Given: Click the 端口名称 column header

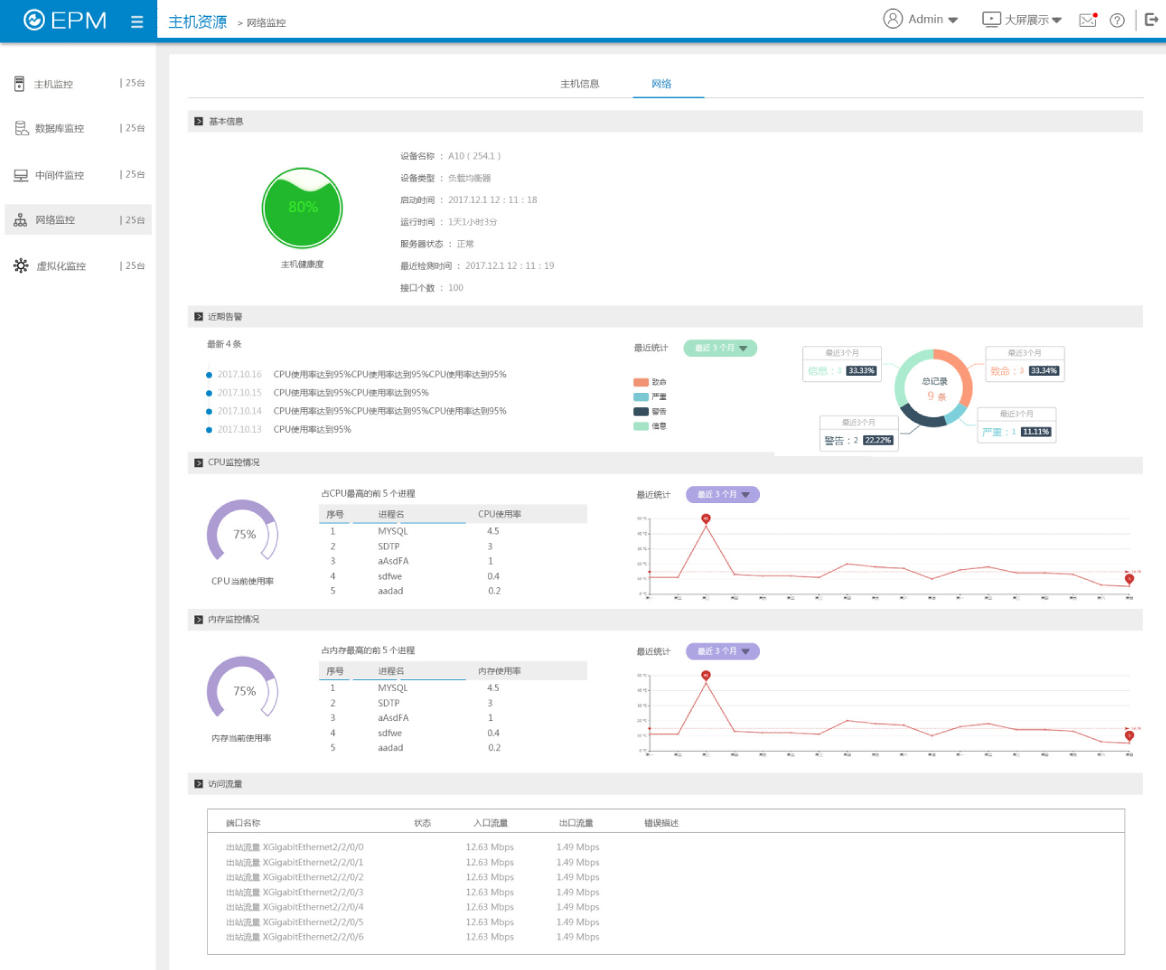Looking at the screenshot, I should (x=243, y=823).
